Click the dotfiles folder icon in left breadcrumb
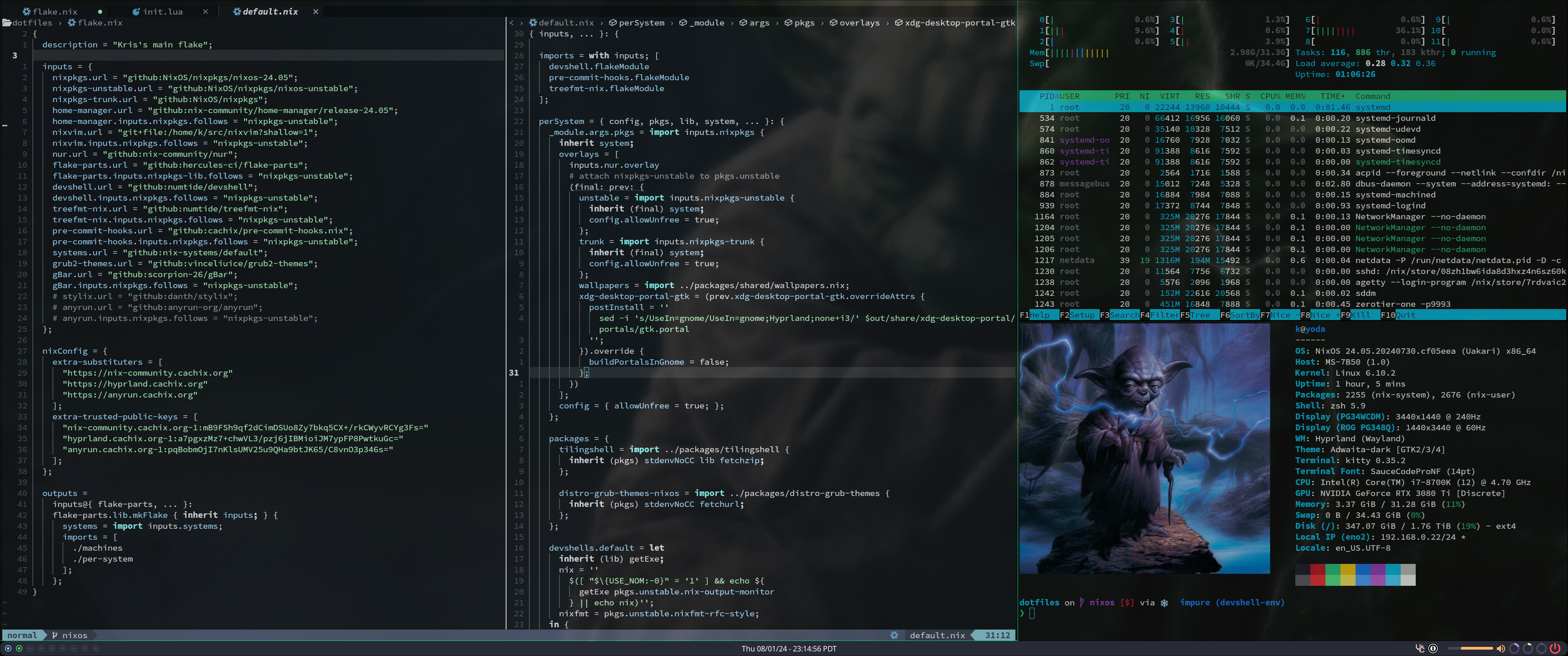The width and height of the screenshot is (1568, 656). 7,22
